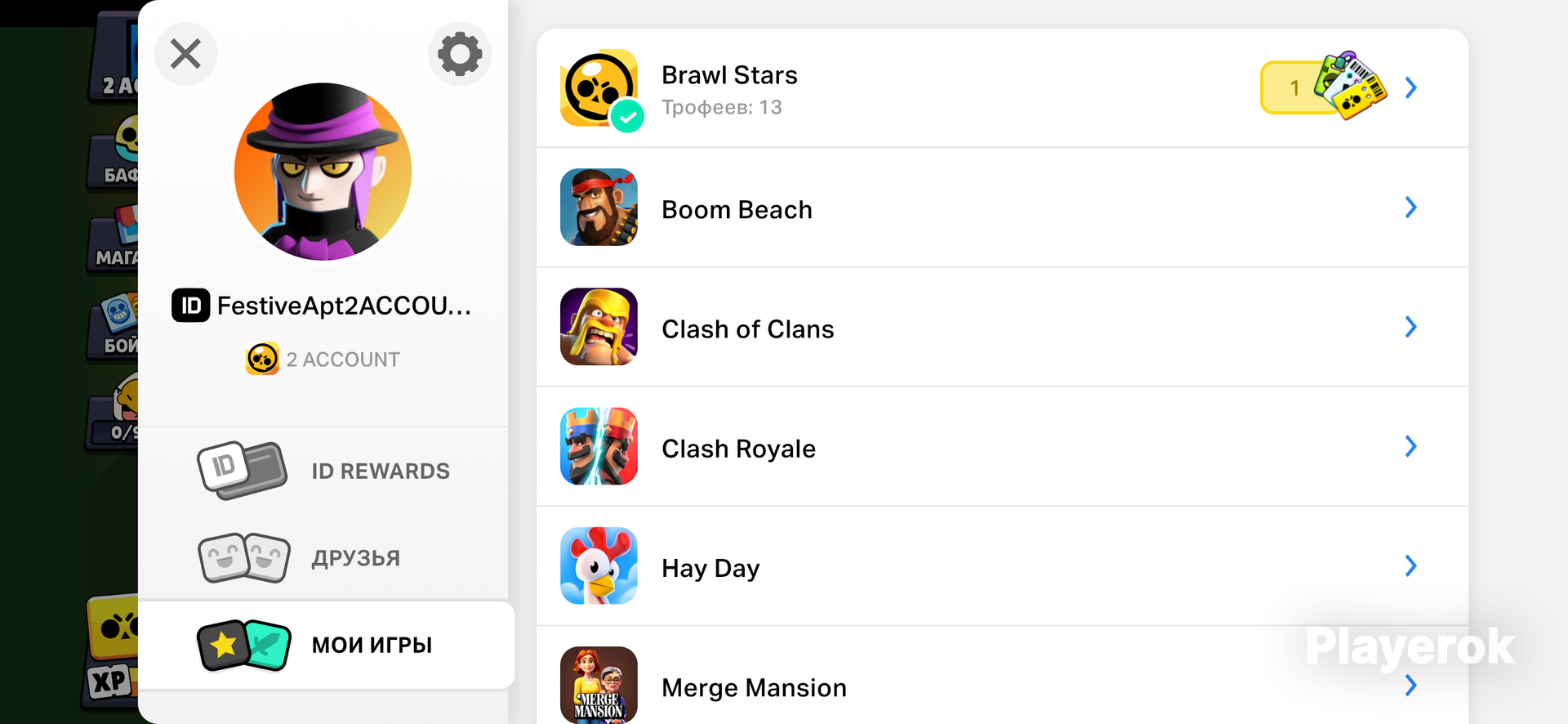Open the ID REWARDS section
Image resolution: width=1568 pixels, height=724 pixels.
click(381, 471)
